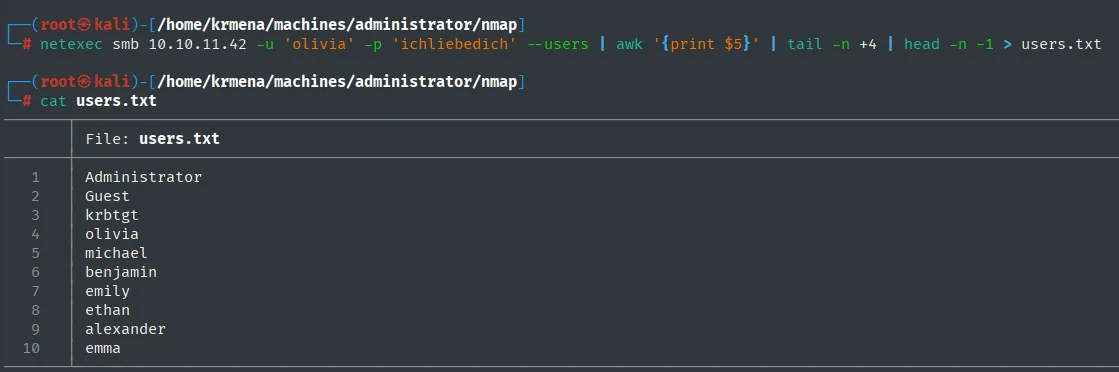The image size is (1119, 372).
Task: Select the 'michael' username line
Action: [116, 253]
